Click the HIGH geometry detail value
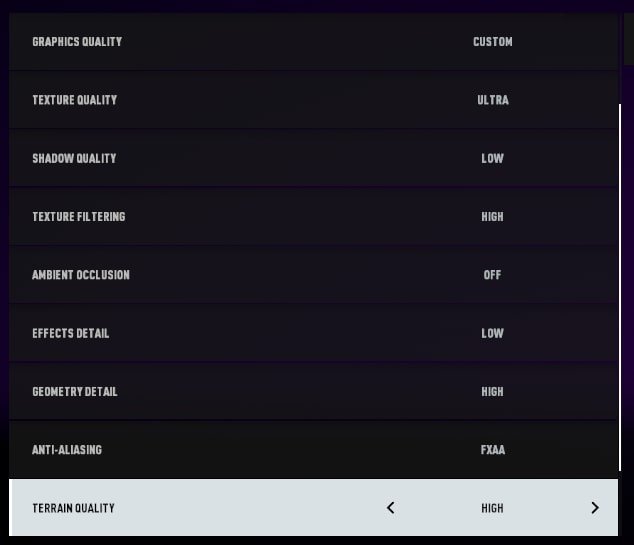Viewport: 634px width, 545px height. tap(493, 391)
